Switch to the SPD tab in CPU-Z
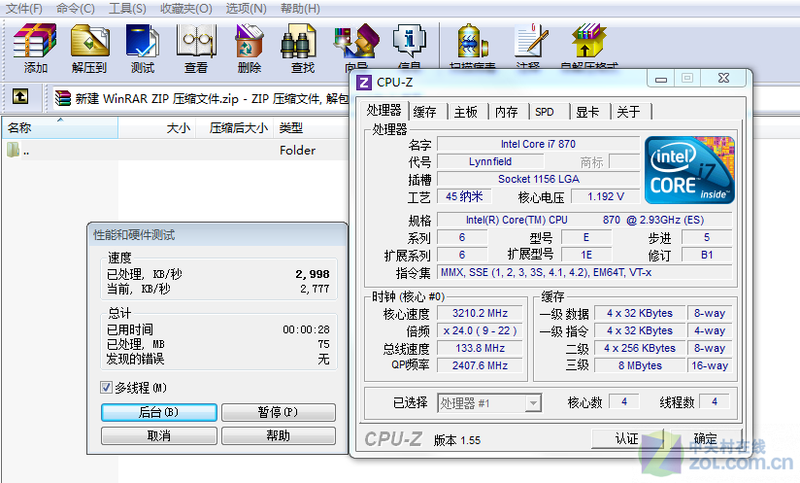The width and height of the screenshot is (800, 483). tap(545, 112)
